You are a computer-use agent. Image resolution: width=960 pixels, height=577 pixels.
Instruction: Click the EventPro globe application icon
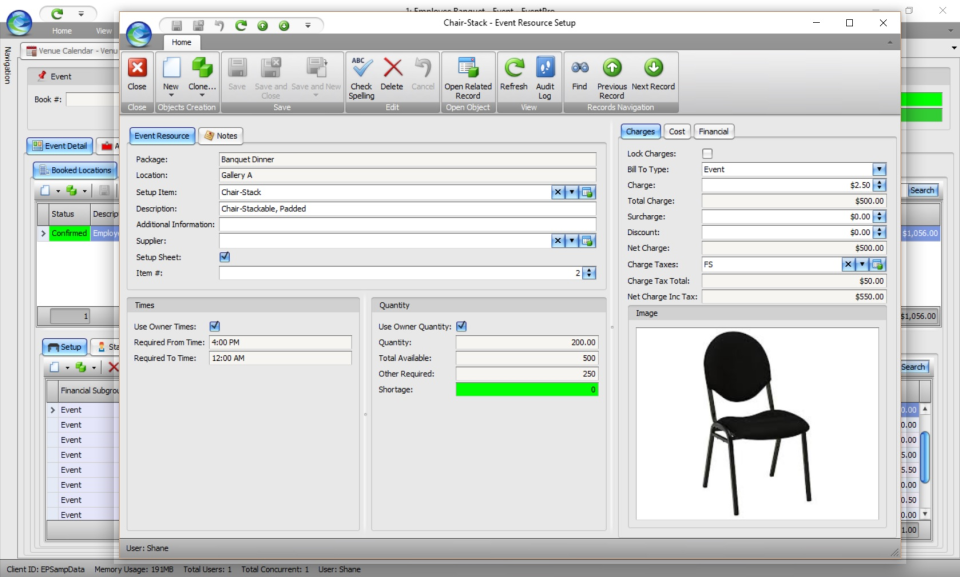tap(139, 34)
